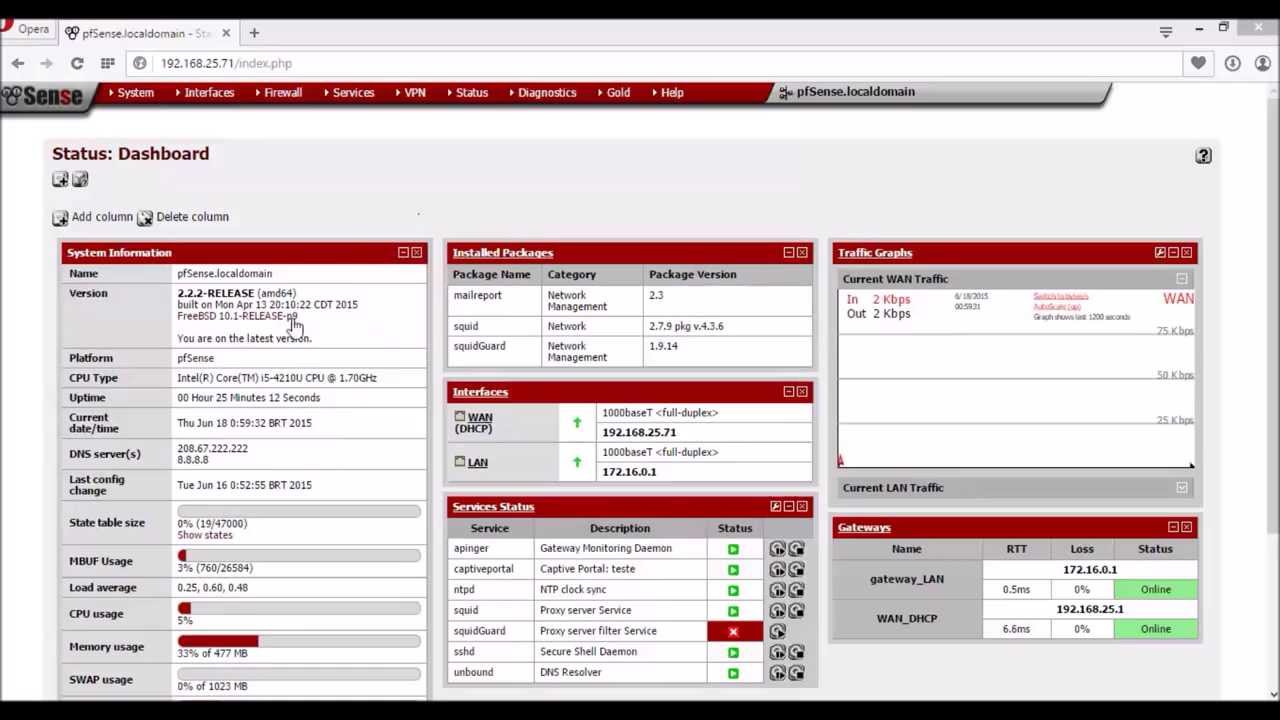Image resolution: width=1280 pixels, height=720 pixels.
Task: Minimize the Traffic Graphs widget
Action: click(1173, 253)
